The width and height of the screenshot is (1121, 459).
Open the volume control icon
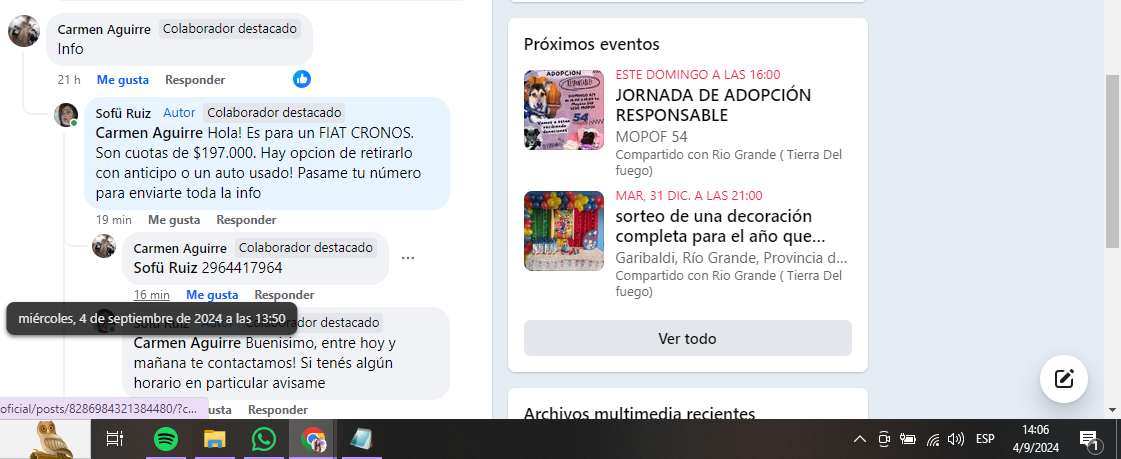(955, 439)
